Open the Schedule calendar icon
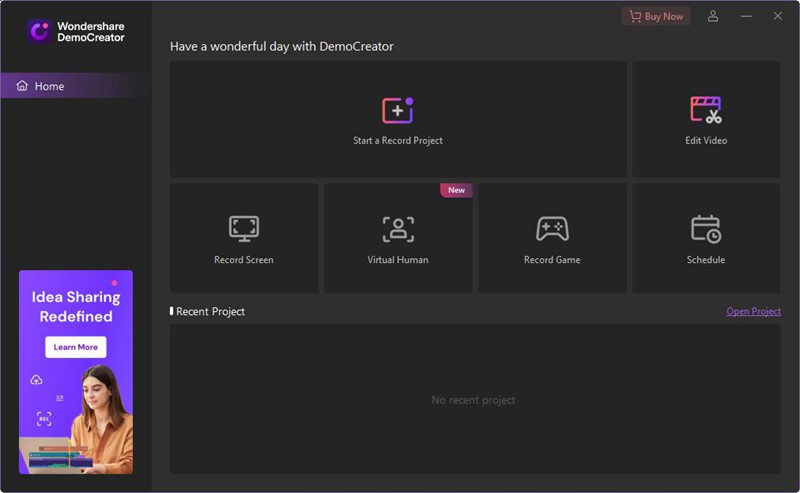 706,229
